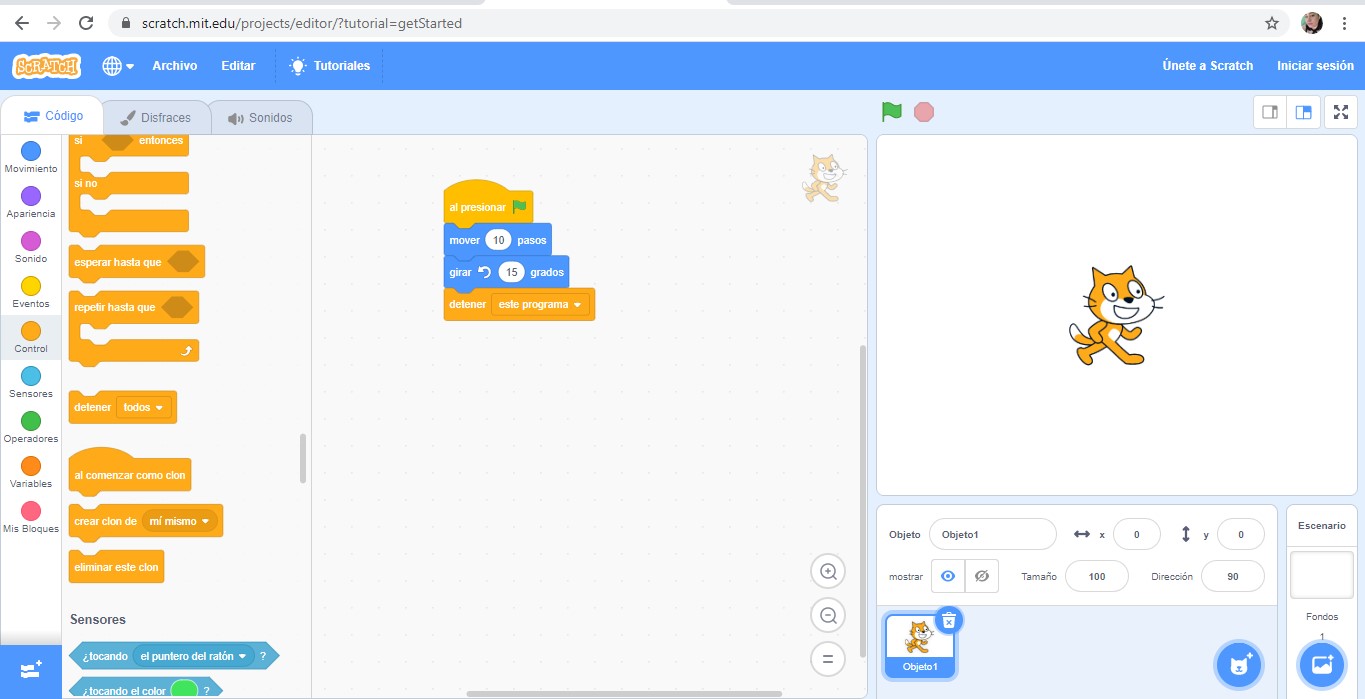1365x699 pixels.
Task: Select the Operadores block category
Action: pyautogui.click(x=31, y=428)
